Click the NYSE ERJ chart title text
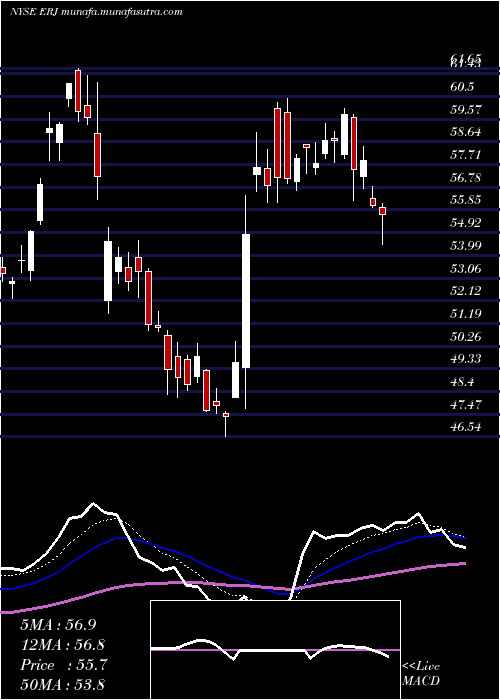The image size is (500, 700). click(x=96, y=12)
